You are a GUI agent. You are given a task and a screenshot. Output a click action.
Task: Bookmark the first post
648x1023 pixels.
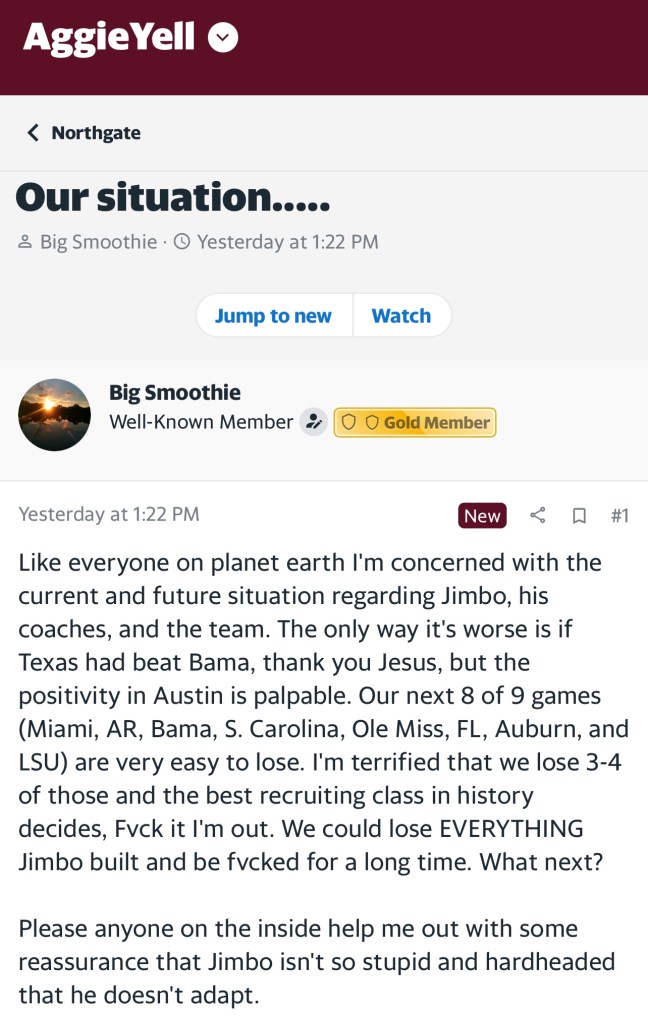(578, 516)
